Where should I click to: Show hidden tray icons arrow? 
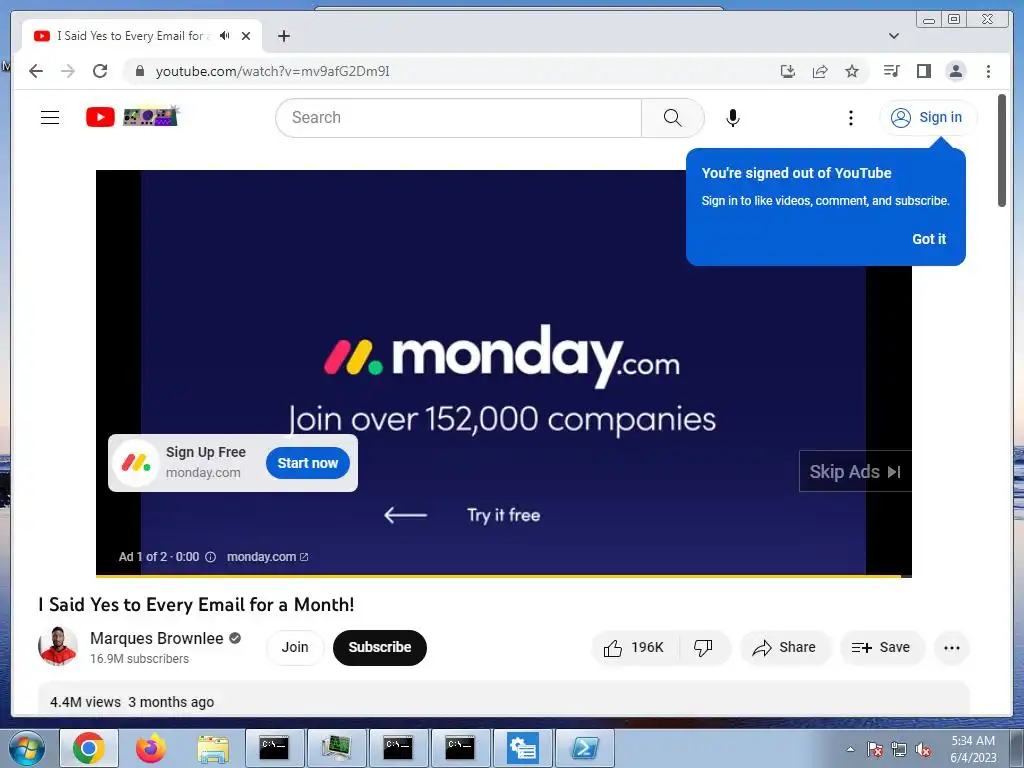(x=850, y=749)
